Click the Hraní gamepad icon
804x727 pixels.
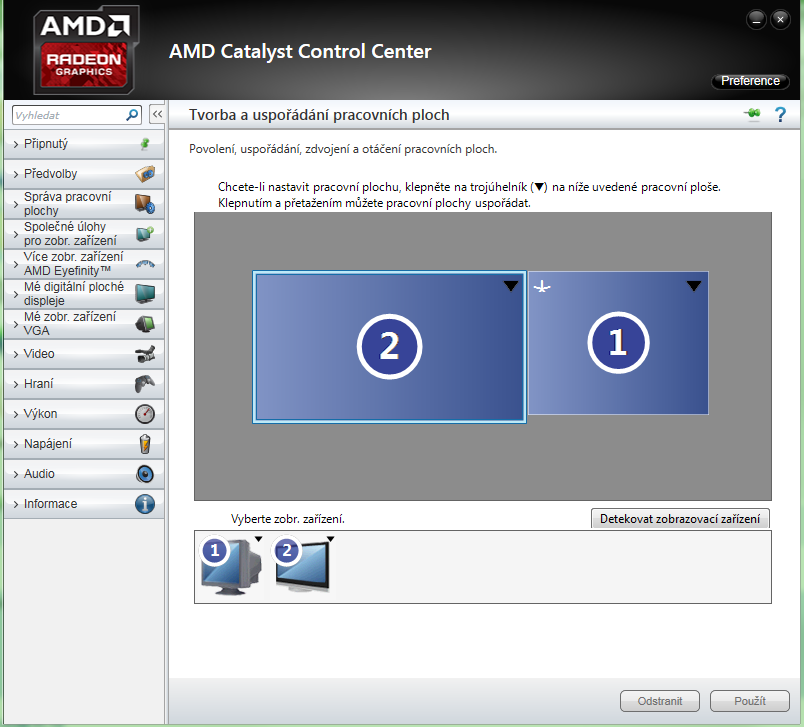(x=145, y=384)
